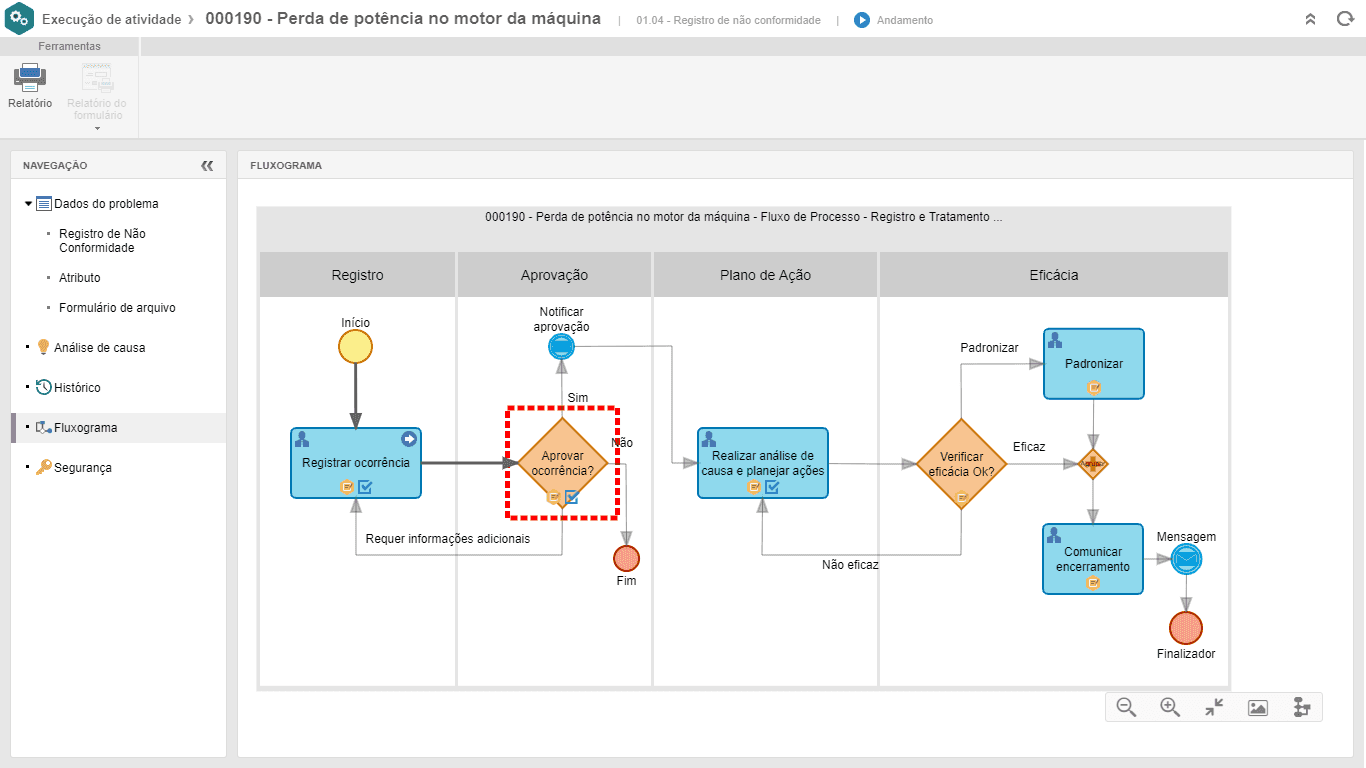Toggle the checkbox icon on Registrar ocorrência

click(365, 487)
